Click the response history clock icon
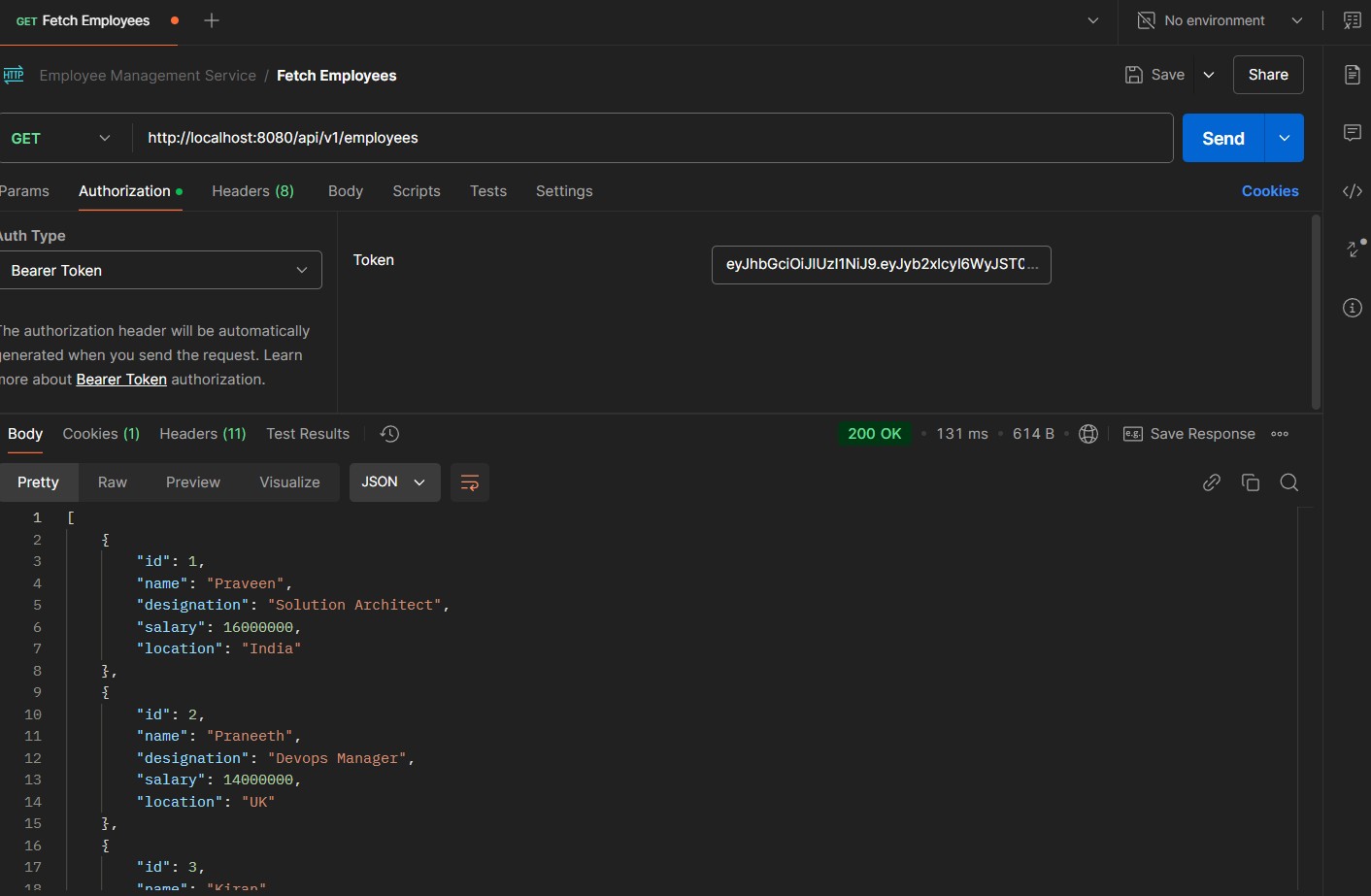1371x896 pixels. pyautogui.click(x=389, y=434)
